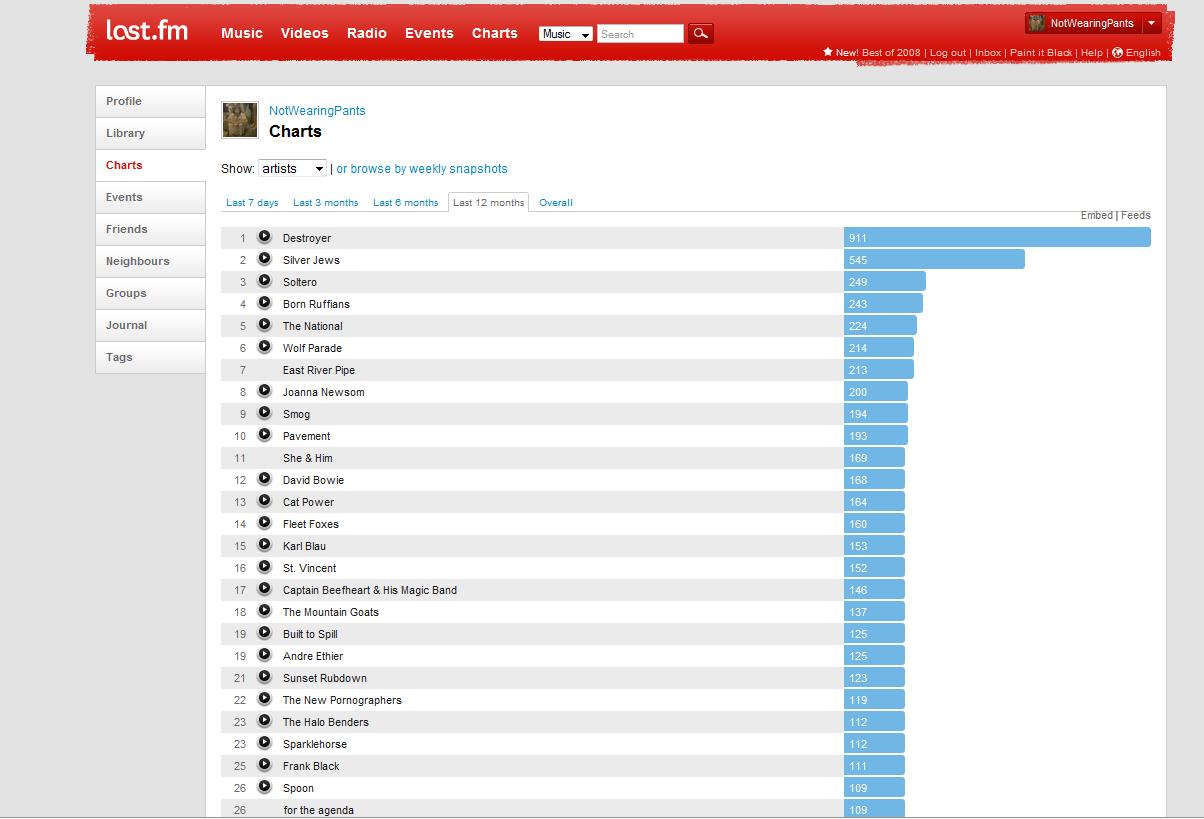This screenshot has width=1204, height=819.
Task: Click the search magnifier icon
Action: coord(700,33)
